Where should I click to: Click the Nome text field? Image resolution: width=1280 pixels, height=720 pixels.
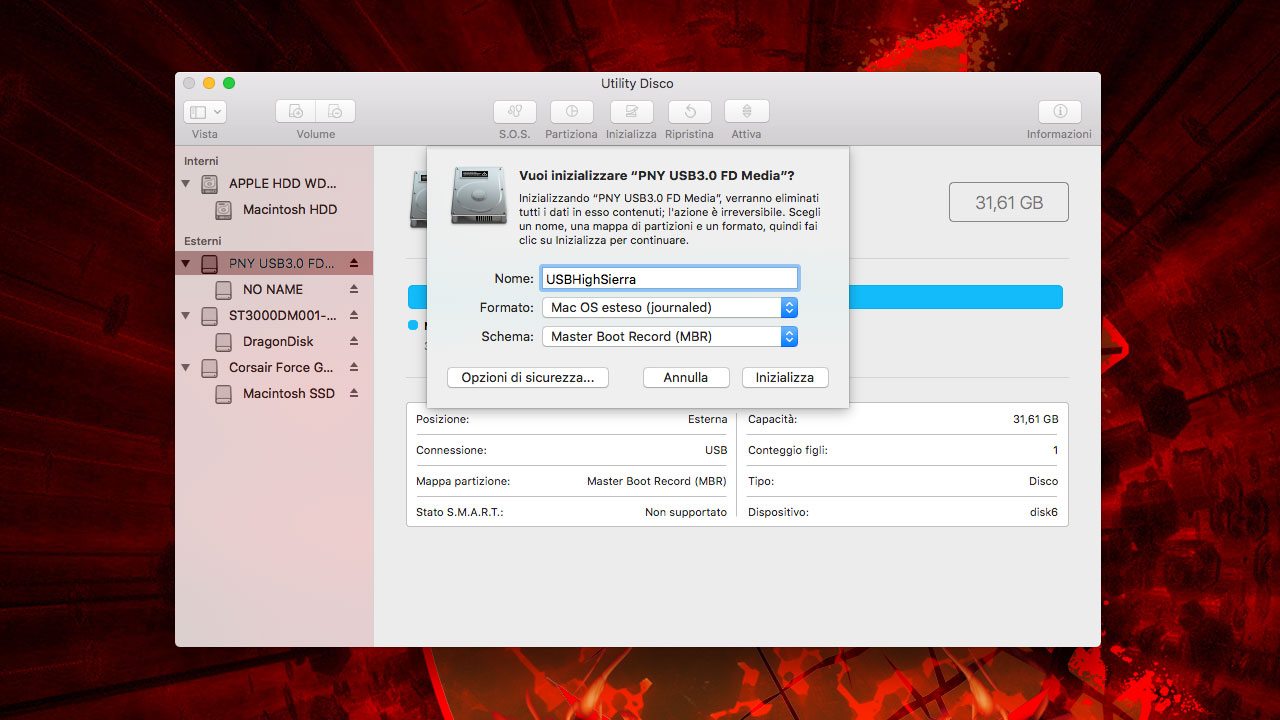click(x=669, y=279)
